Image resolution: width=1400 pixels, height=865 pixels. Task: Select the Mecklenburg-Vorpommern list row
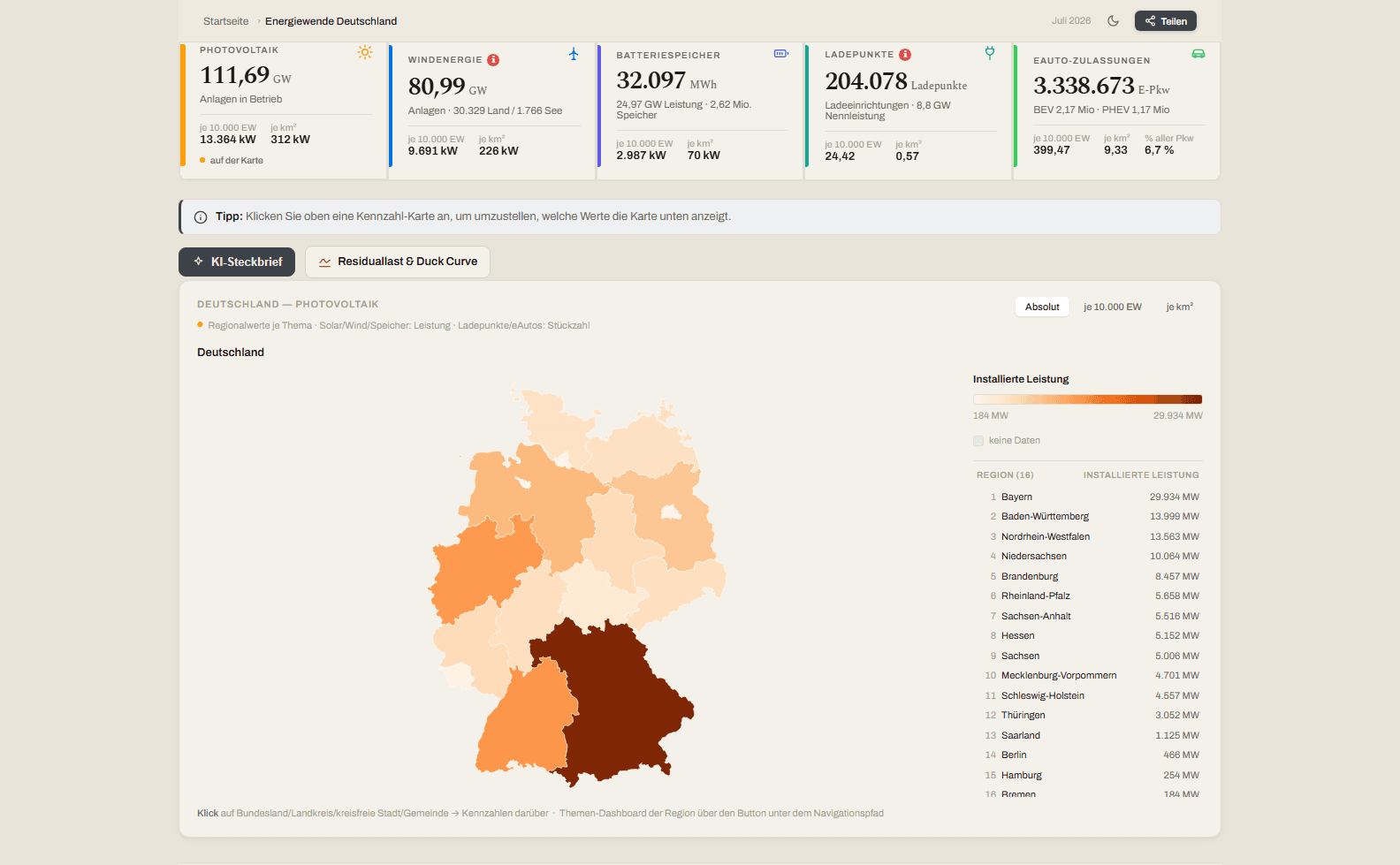(1088, 676)
